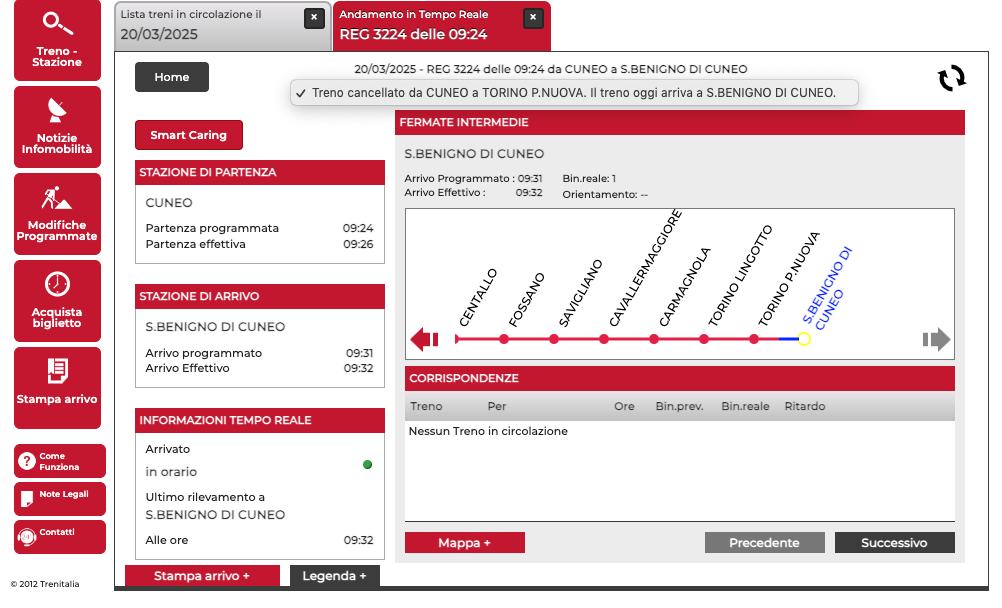This screenshot has height=608, width=1002.
Task: Expand Stampa arrivo + at bottom
Action: pyautogui.click(x=202, y=576)
